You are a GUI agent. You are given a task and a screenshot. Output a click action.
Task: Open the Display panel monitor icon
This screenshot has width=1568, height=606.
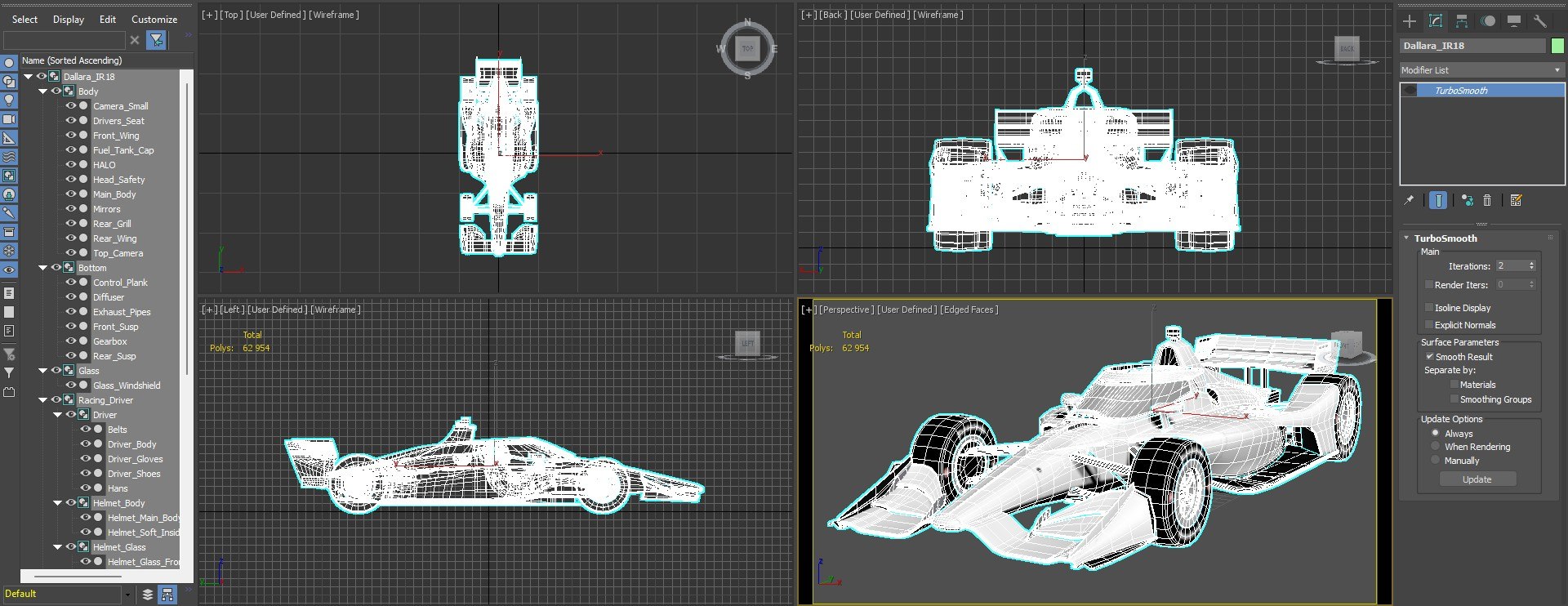[1514, 21]
